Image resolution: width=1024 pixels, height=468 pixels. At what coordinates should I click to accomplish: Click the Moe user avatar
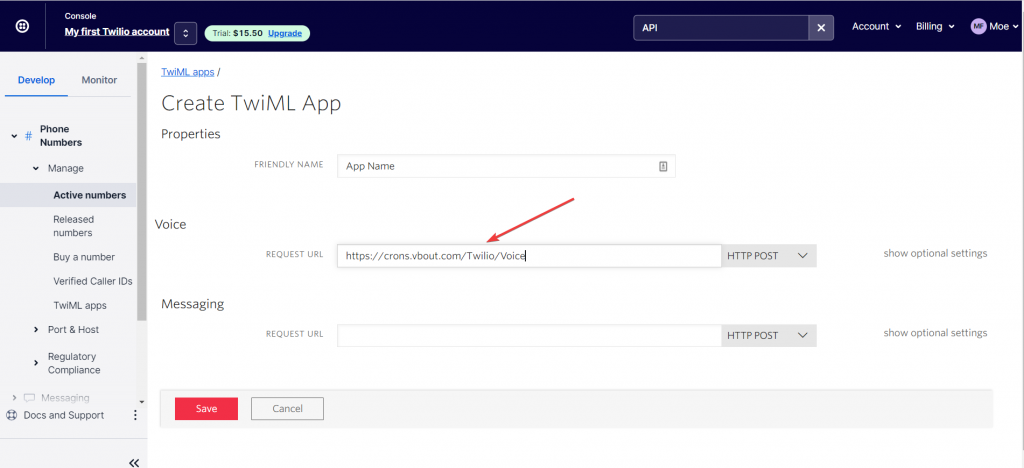pyautogui.click(x=978, y=27)
